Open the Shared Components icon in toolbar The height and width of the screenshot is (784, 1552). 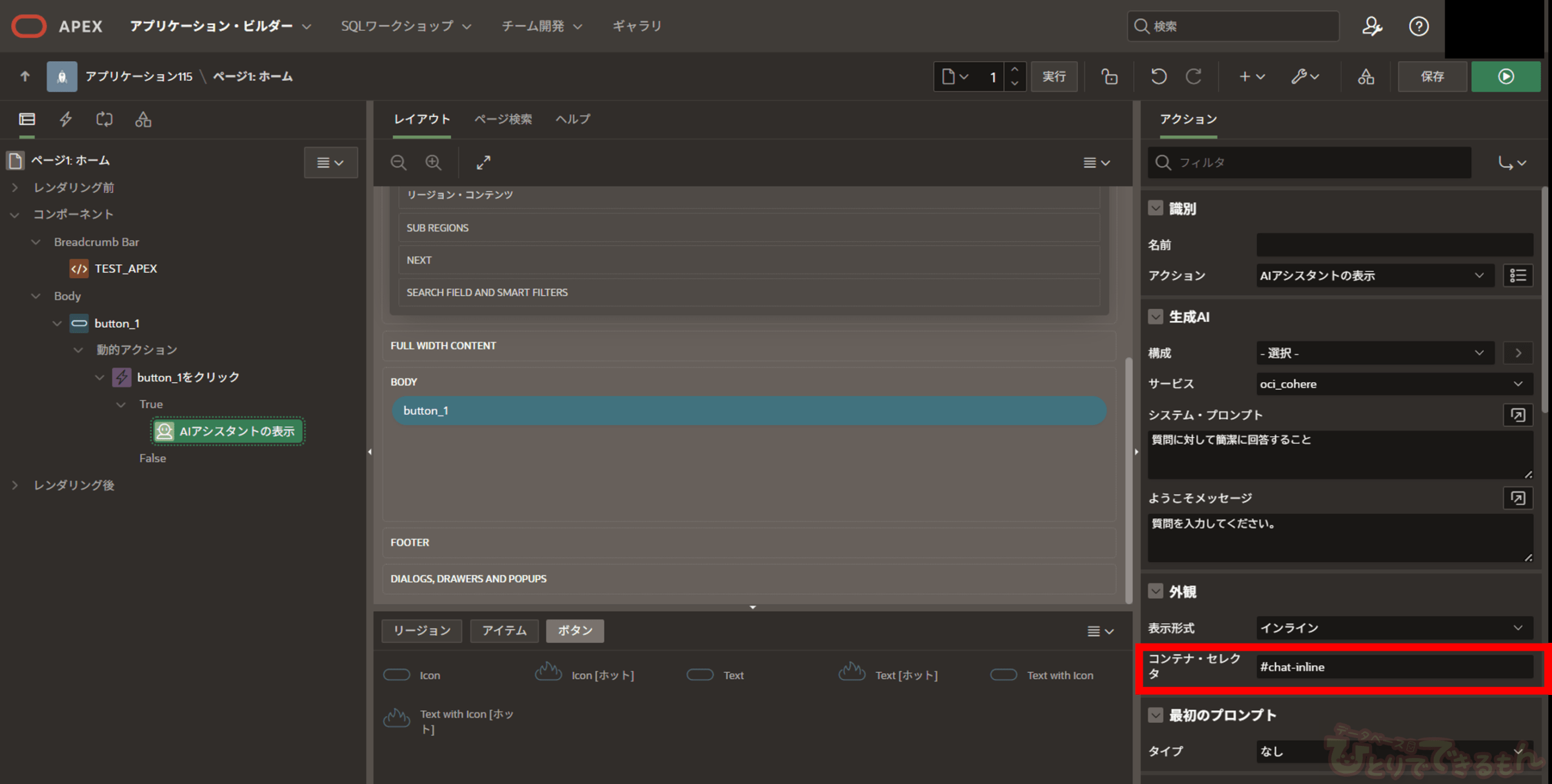point(1365,76)
